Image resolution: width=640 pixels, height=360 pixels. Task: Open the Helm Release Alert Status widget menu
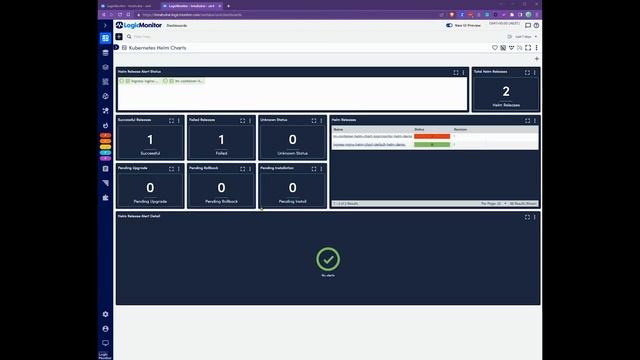coord(463,72)
